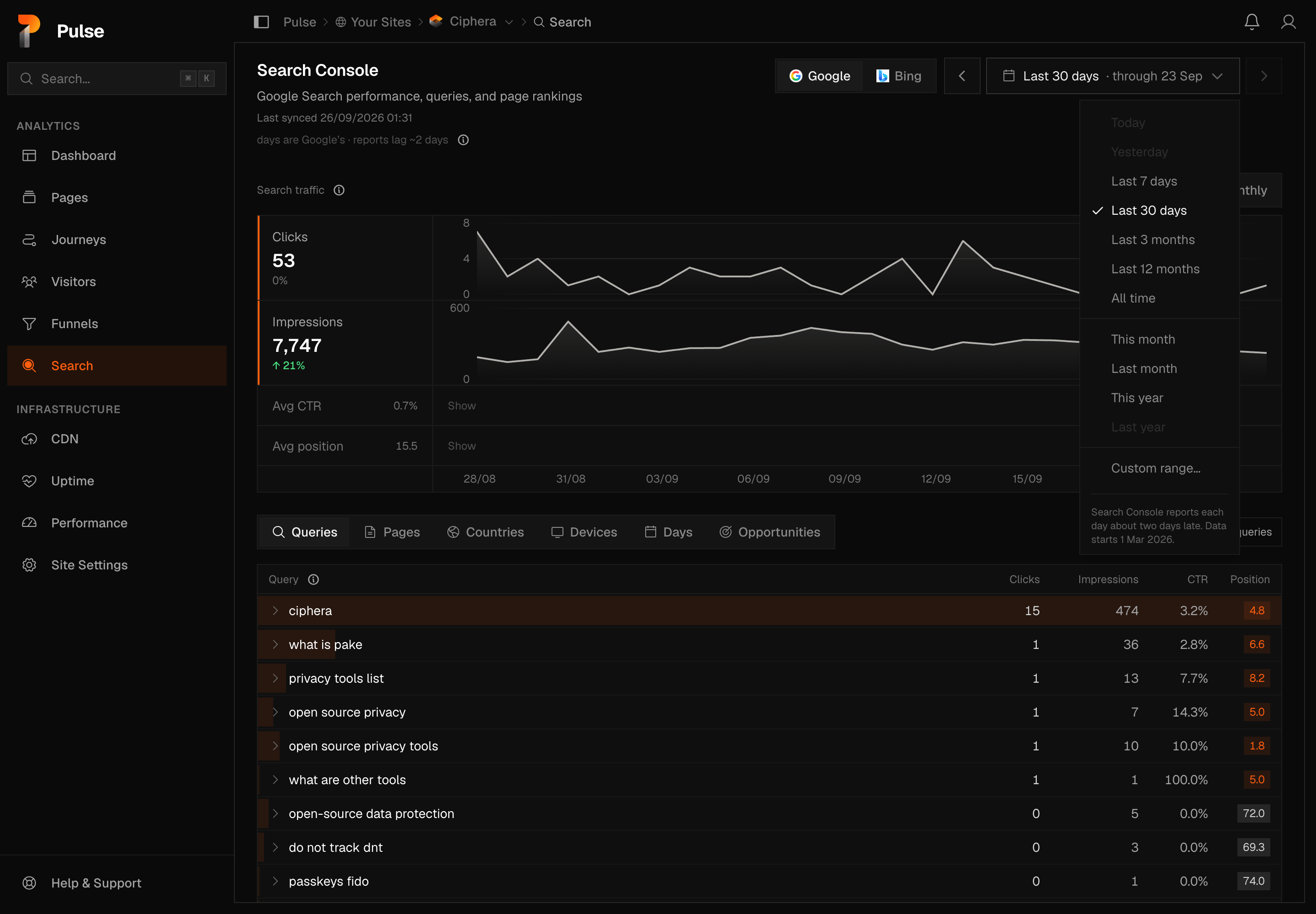Show the Avg position chart

[x=462, y=446]
